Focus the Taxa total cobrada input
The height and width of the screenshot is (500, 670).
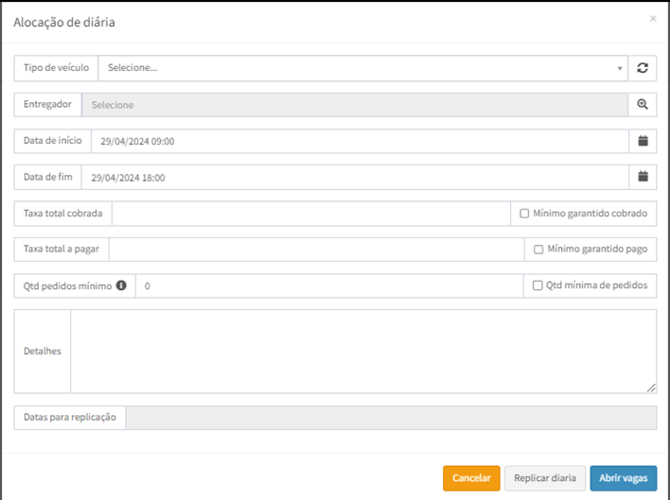tap(310, 213)
